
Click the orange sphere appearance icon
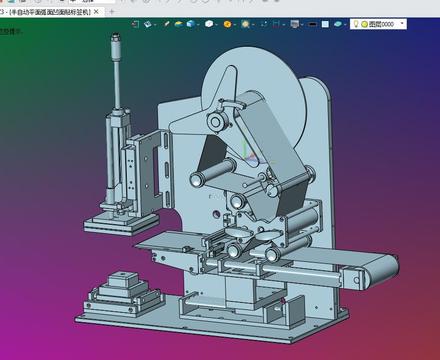click(x=227, y=24)
